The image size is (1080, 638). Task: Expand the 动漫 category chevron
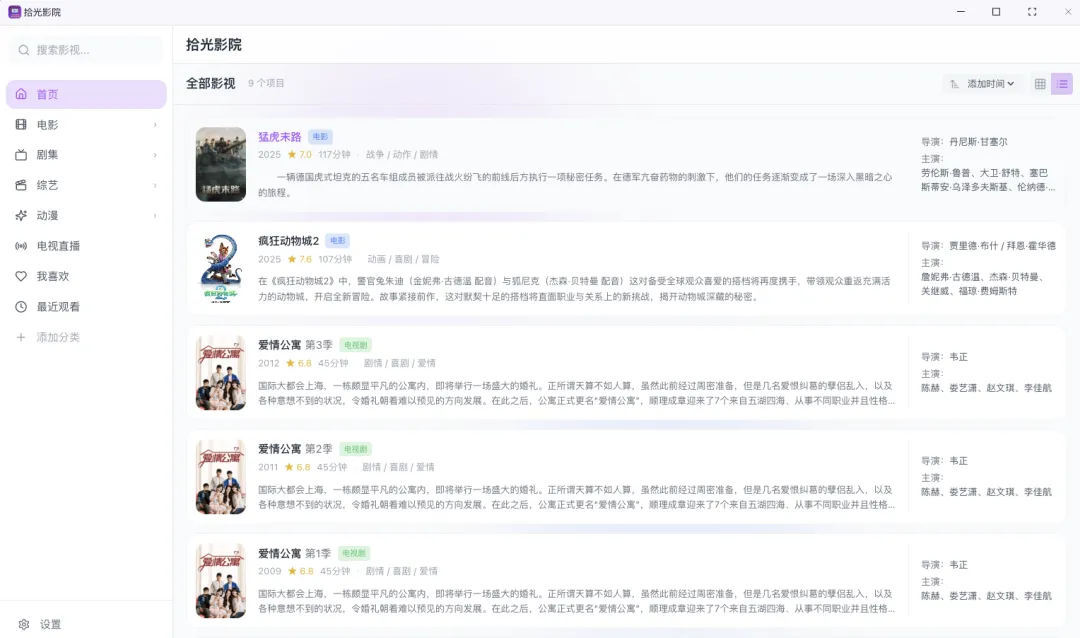[x=155, y=215]
